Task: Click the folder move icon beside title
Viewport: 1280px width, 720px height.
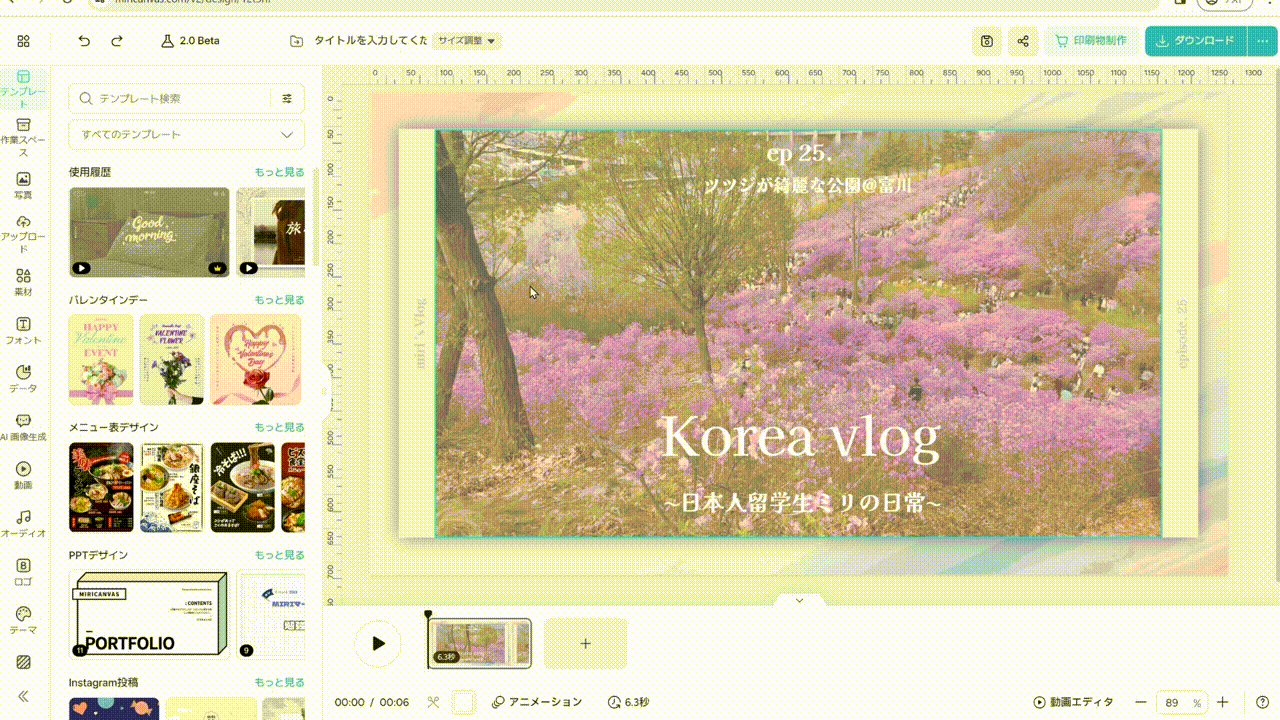Action: pos(297,41)
